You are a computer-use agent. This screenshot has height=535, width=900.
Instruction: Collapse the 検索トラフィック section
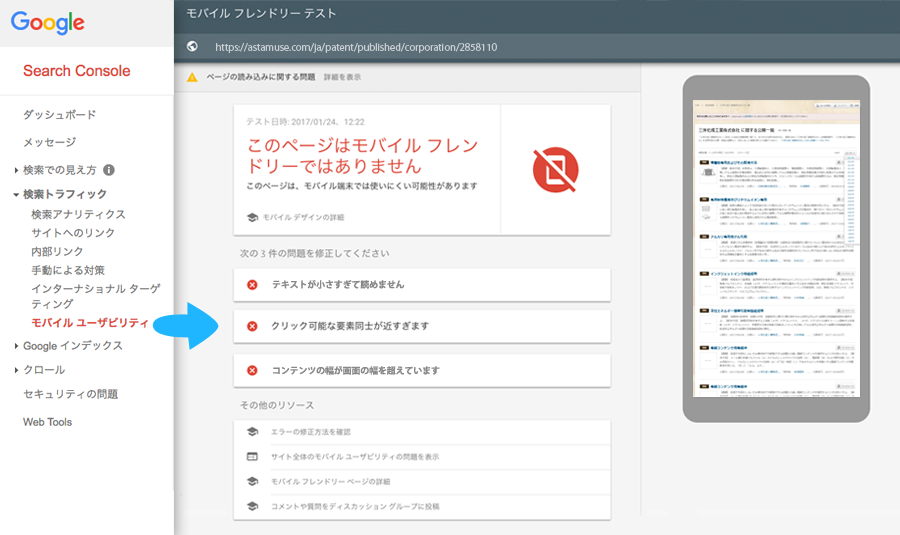(16, 195)
